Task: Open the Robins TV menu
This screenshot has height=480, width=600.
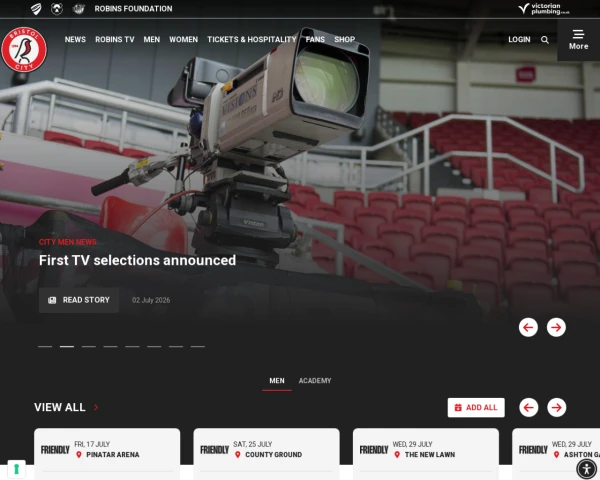Action: (x=115, y=39)
